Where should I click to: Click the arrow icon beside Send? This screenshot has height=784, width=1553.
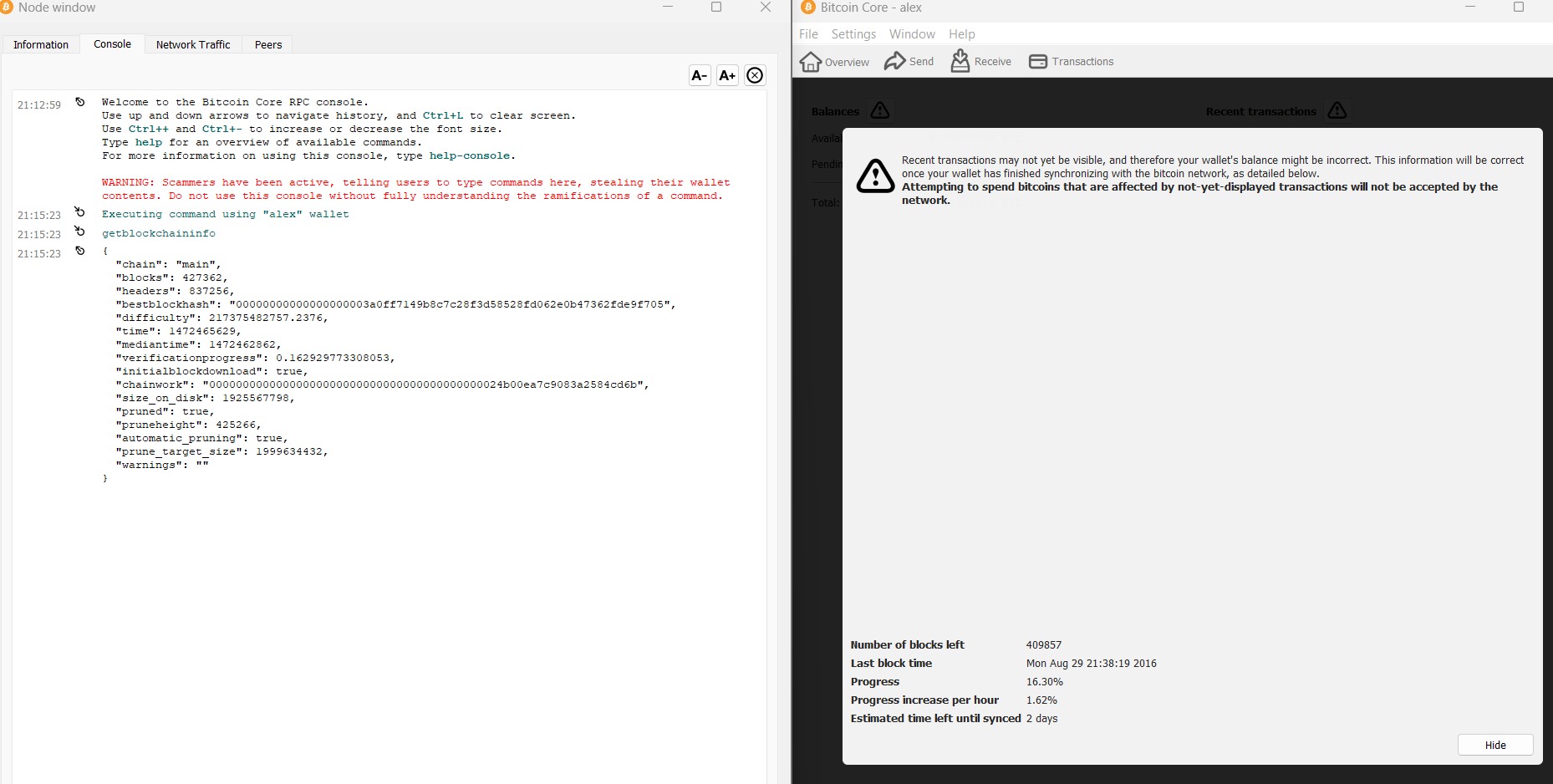tap(895, 61)
